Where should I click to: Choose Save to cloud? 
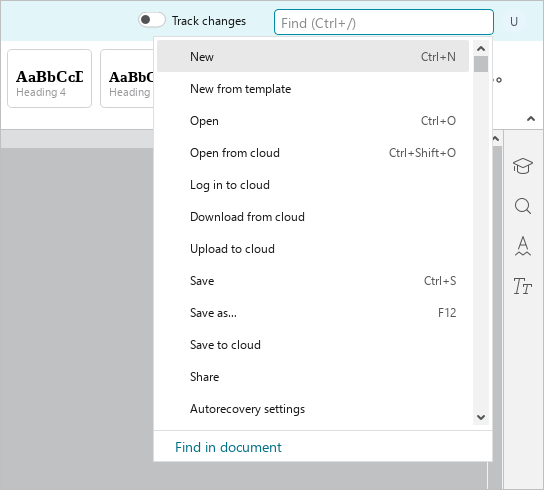313,345
